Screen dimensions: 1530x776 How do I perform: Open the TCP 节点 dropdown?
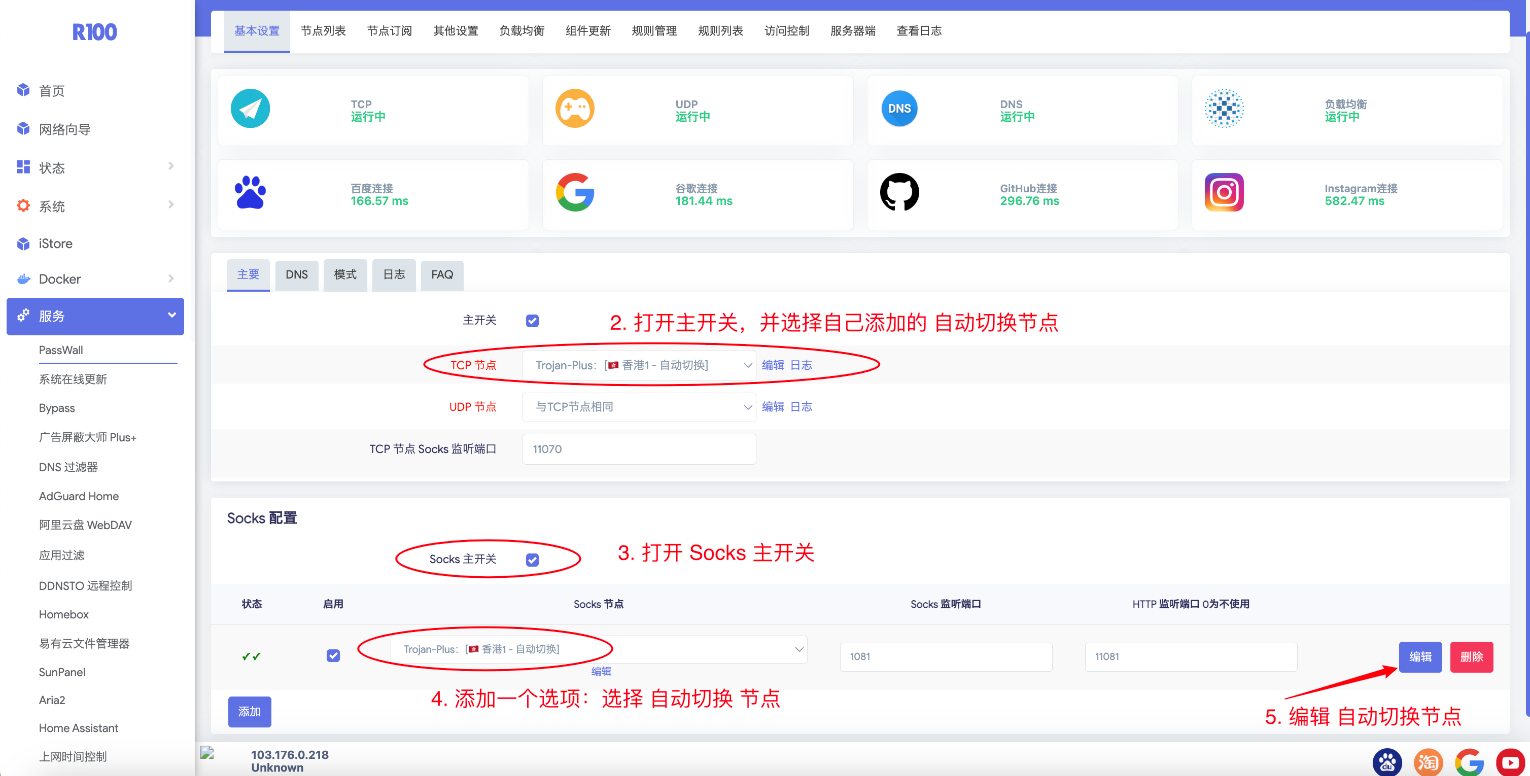[x=638, y=366]
